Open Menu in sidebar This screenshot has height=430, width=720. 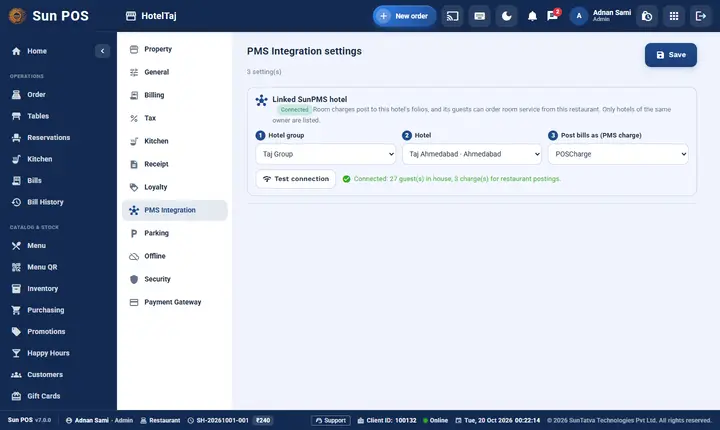58,245
